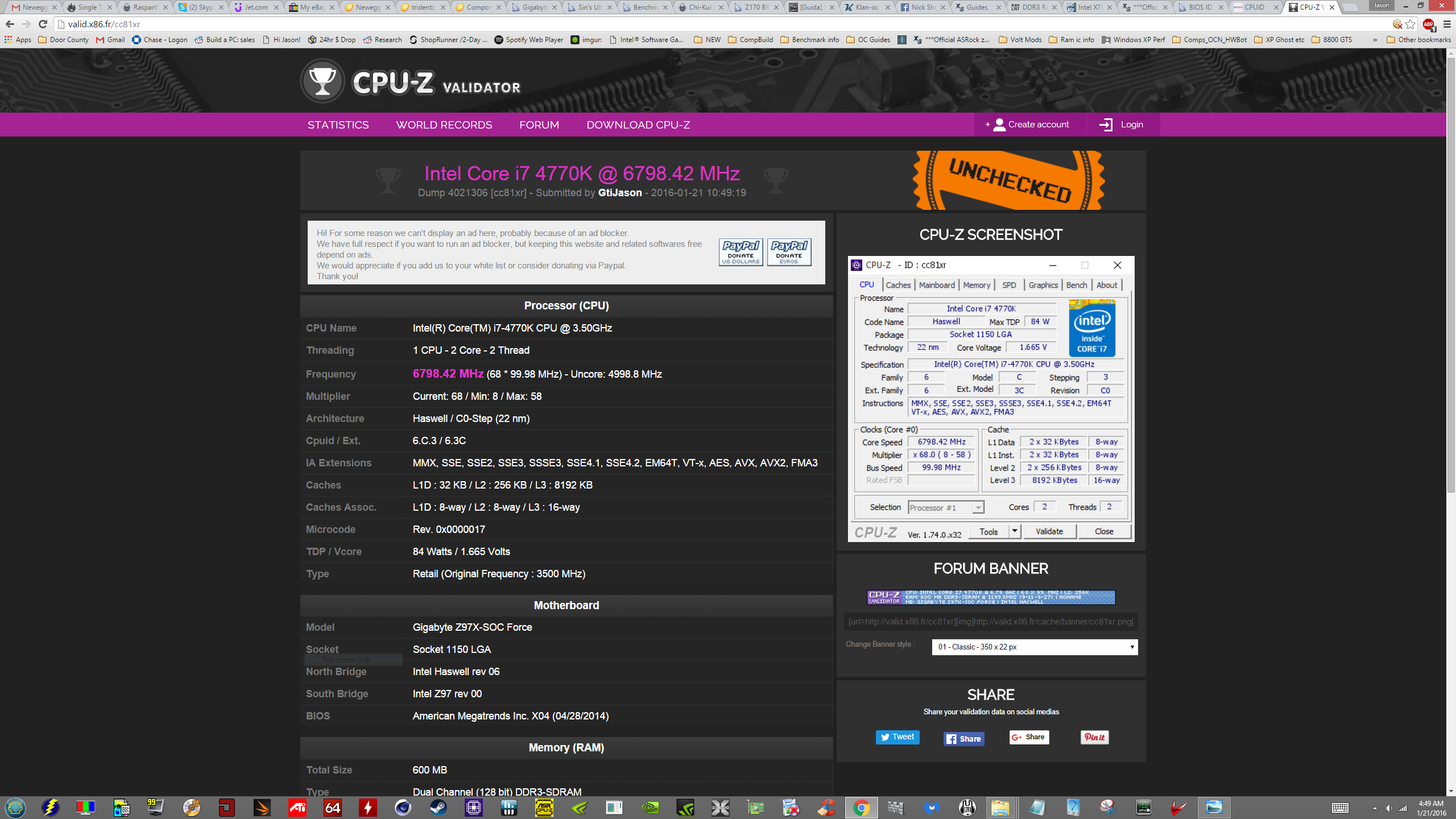Open the Change Banner style dropdown

(x=1035, y=647)
